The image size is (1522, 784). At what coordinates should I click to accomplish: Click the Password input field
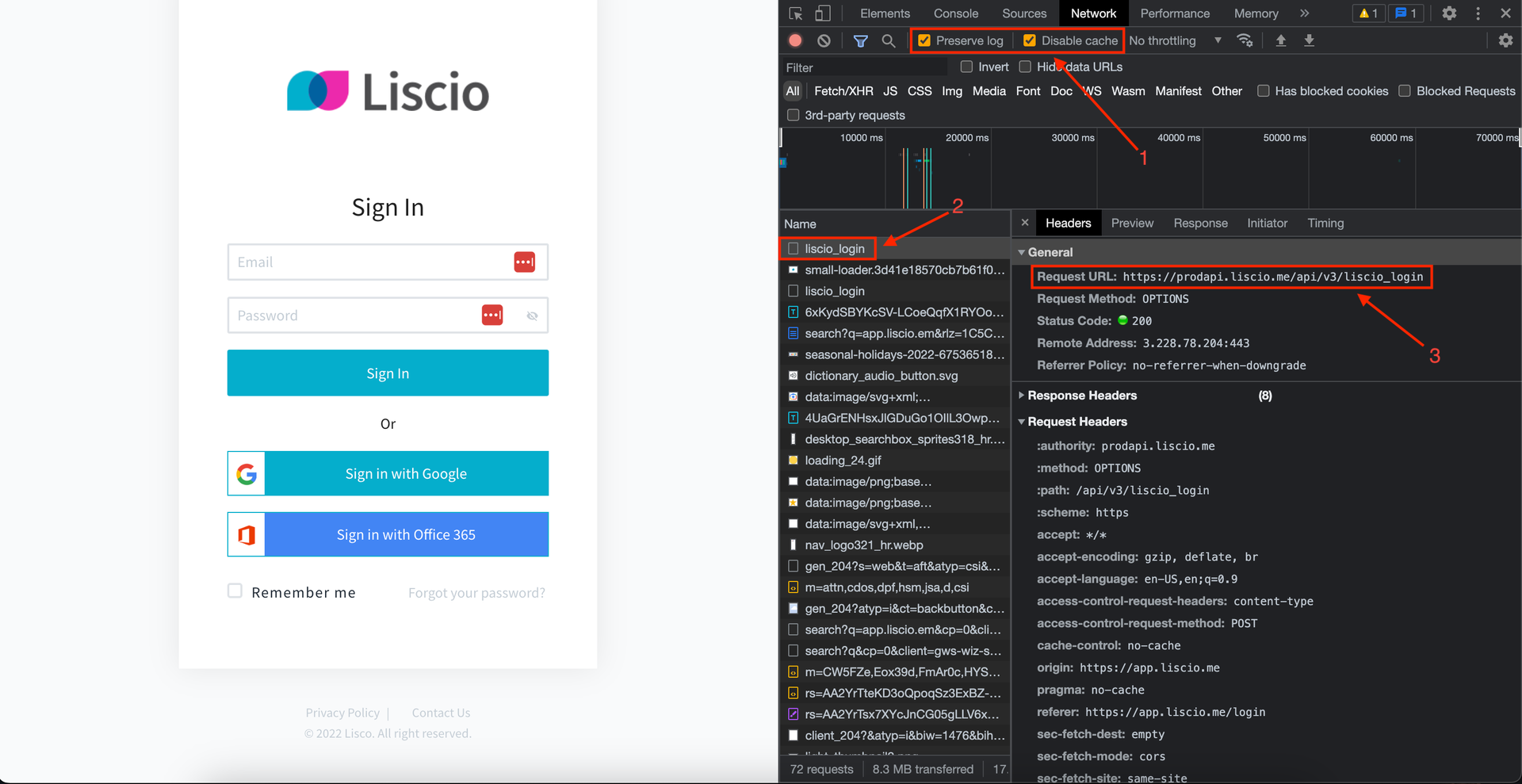pos(388,315)
